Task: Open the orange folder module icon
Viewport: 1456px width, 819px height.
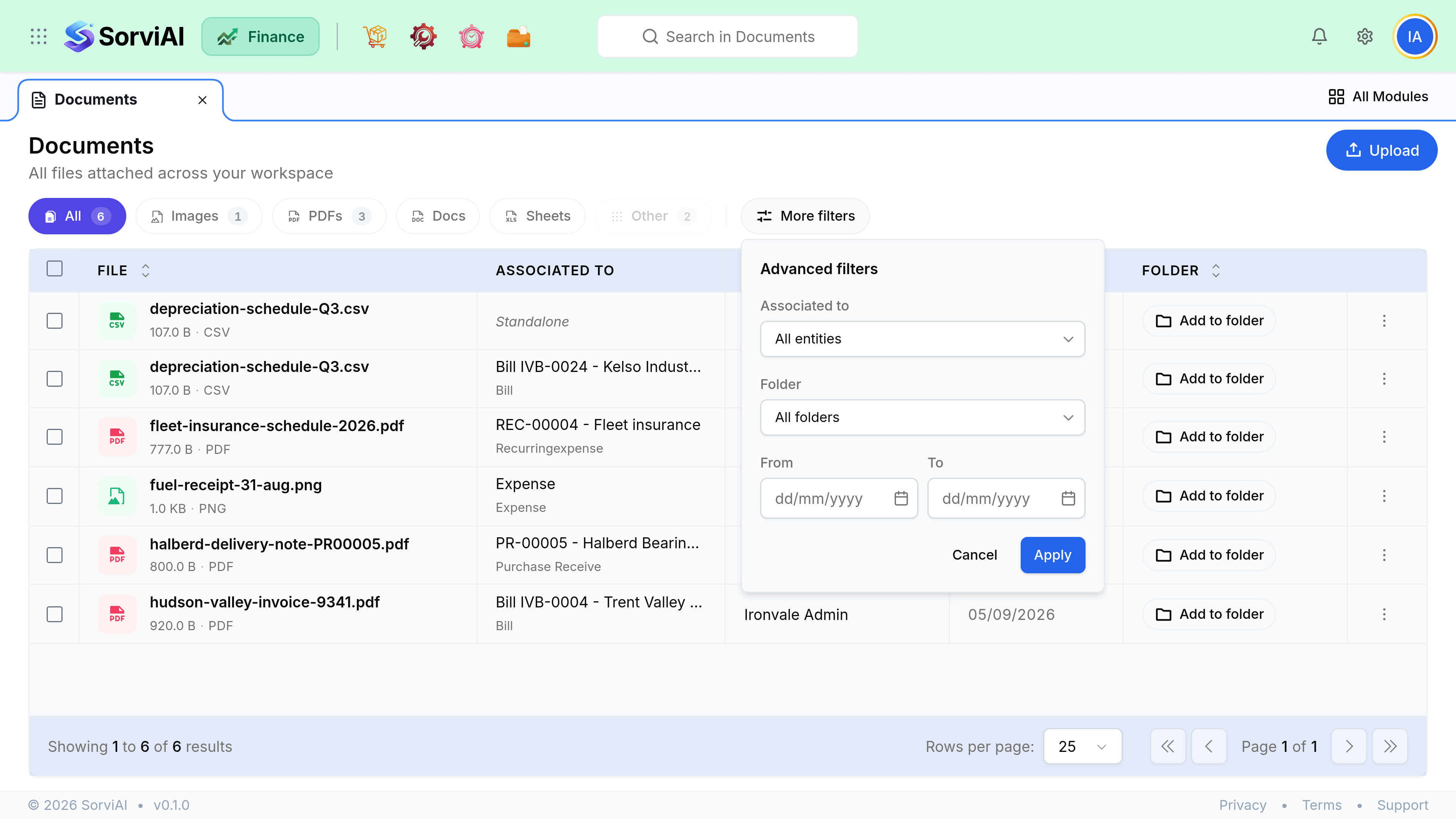Action: point(518,37)
